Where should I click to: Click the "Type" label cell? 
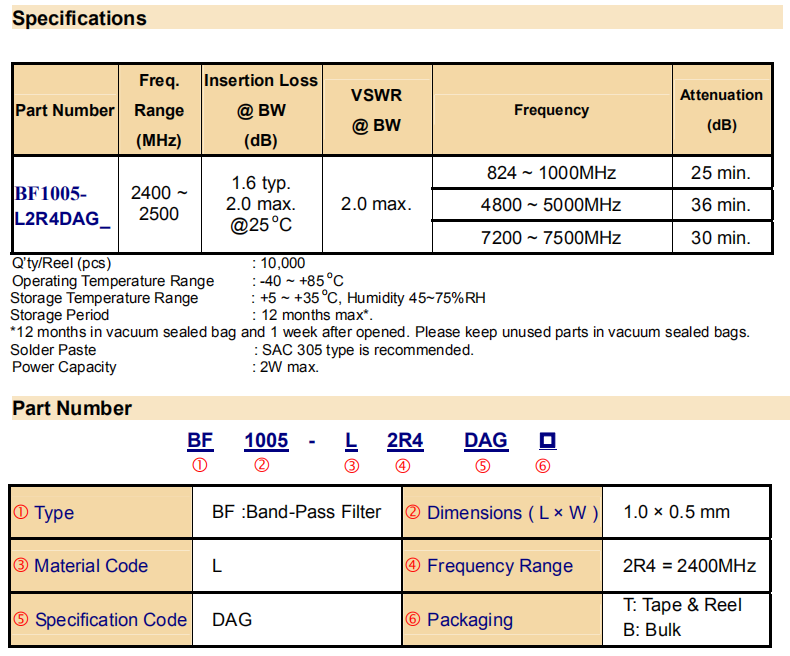101,512
